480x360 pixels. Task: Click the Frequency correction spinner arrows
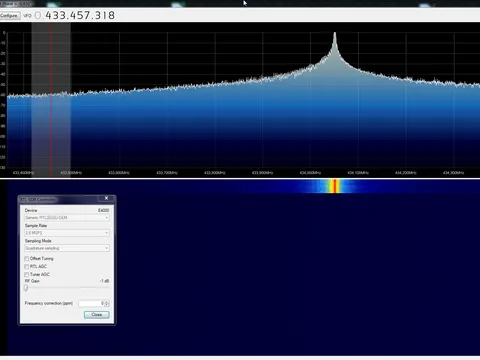coord(107,303)
